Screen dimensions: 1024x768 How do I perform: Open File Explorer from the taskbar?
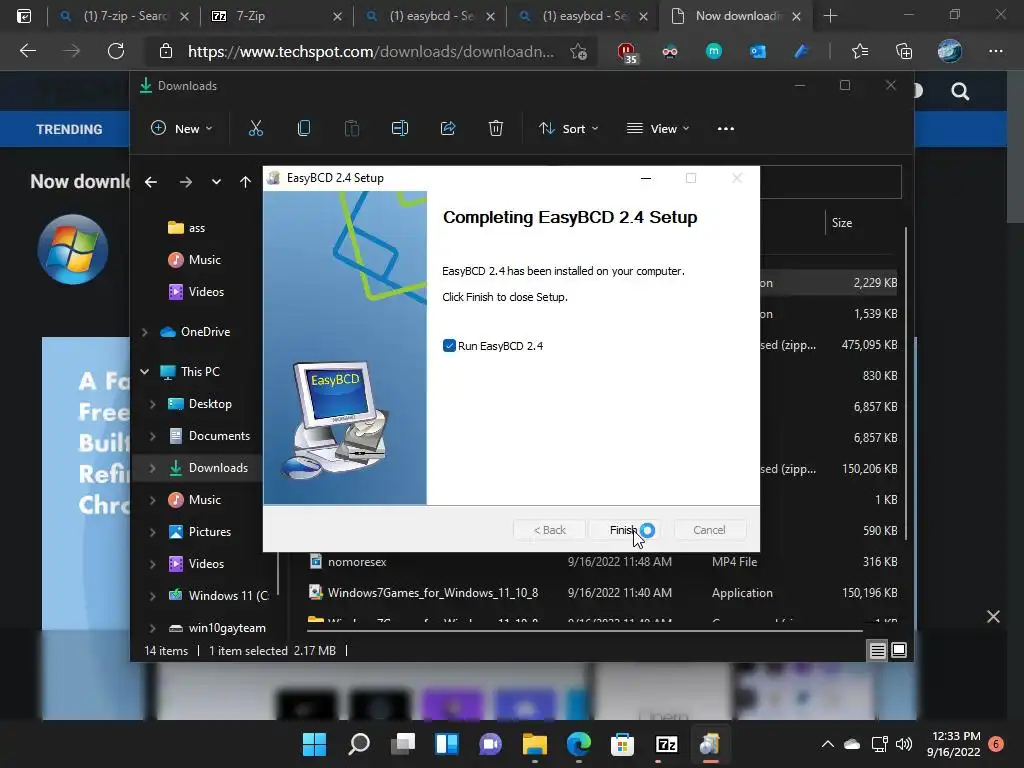tap(534, 744)
